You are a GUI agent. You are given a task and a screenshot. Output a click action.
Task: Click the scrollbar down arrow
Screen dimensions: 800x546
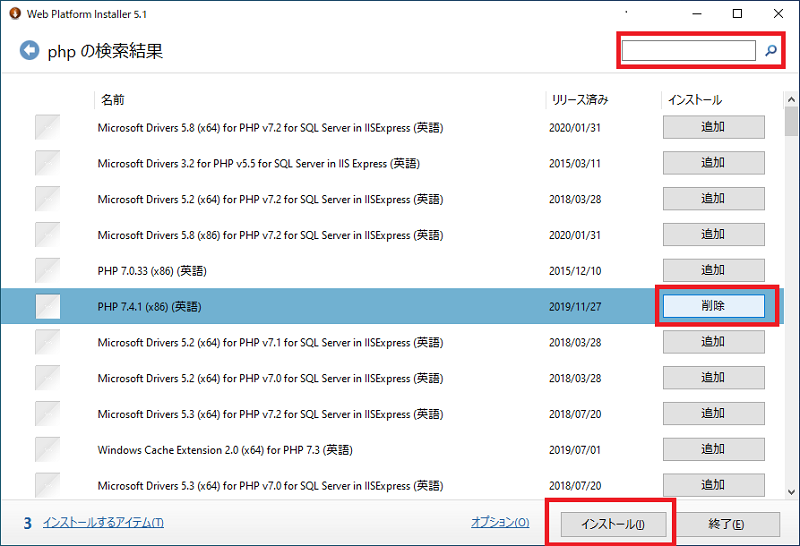click(x=791, y=492)
